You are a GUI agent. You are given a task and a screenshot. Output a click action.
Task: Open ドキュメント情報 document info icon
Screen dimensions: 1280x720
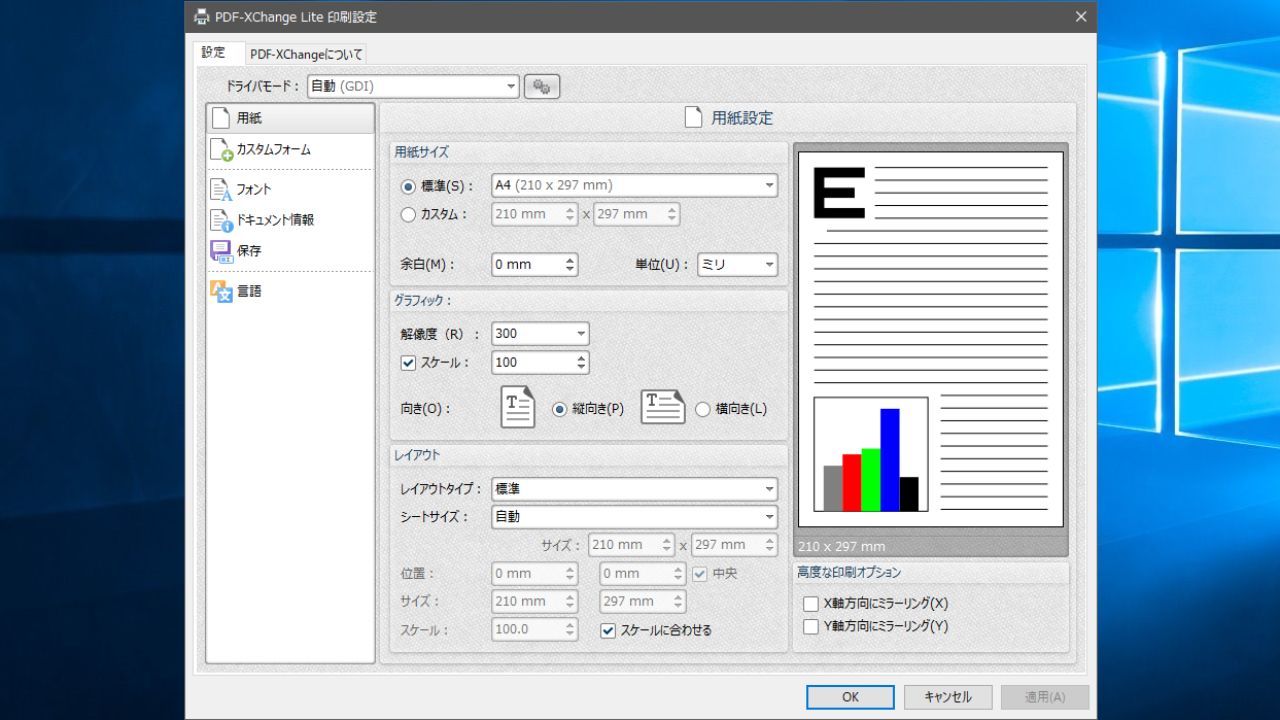tap(221, 220)
